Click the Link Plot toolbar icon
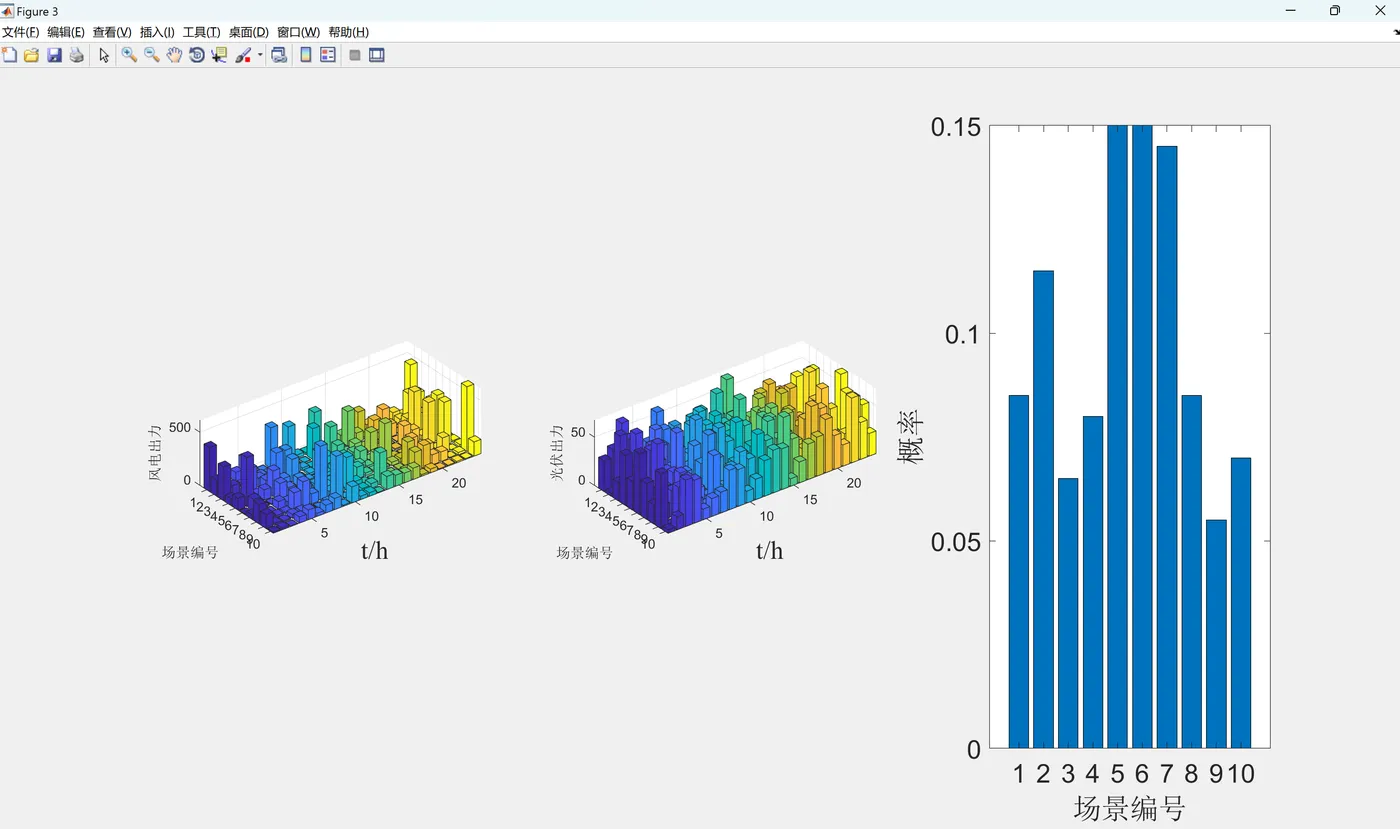The width and height of the screenshot is (1400, 829). pos(279,55)
